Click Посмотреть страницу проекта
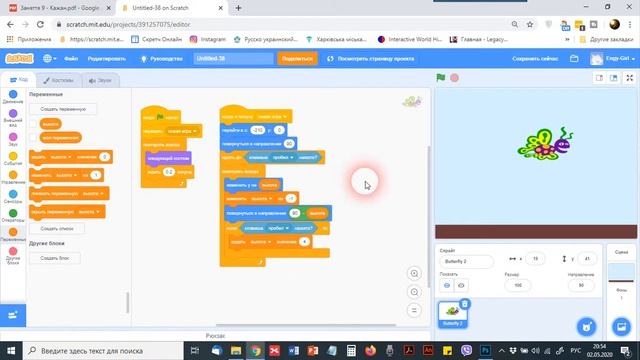This screenshot has width=640, height=360. pyautogui.click(x=371, y=58)
